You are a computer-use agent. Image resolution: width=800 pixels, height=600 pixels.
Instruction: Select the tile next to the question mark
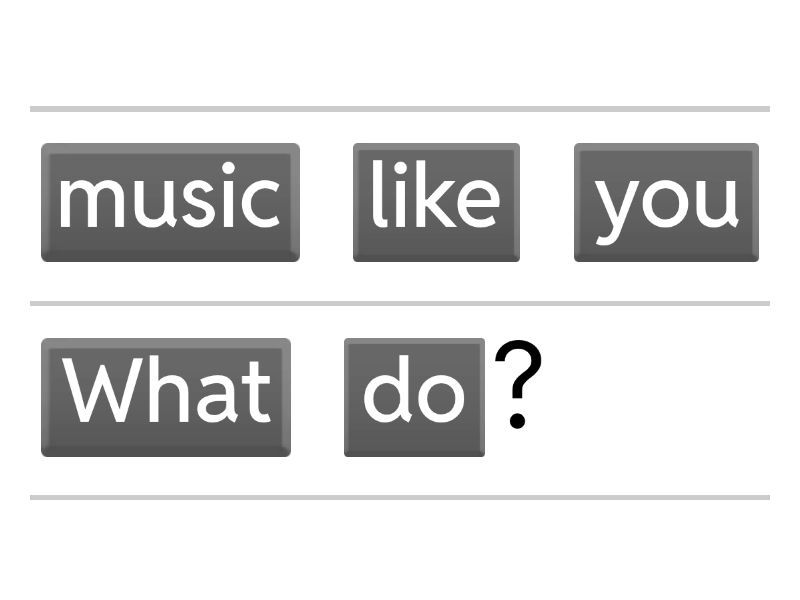[414, 397]
